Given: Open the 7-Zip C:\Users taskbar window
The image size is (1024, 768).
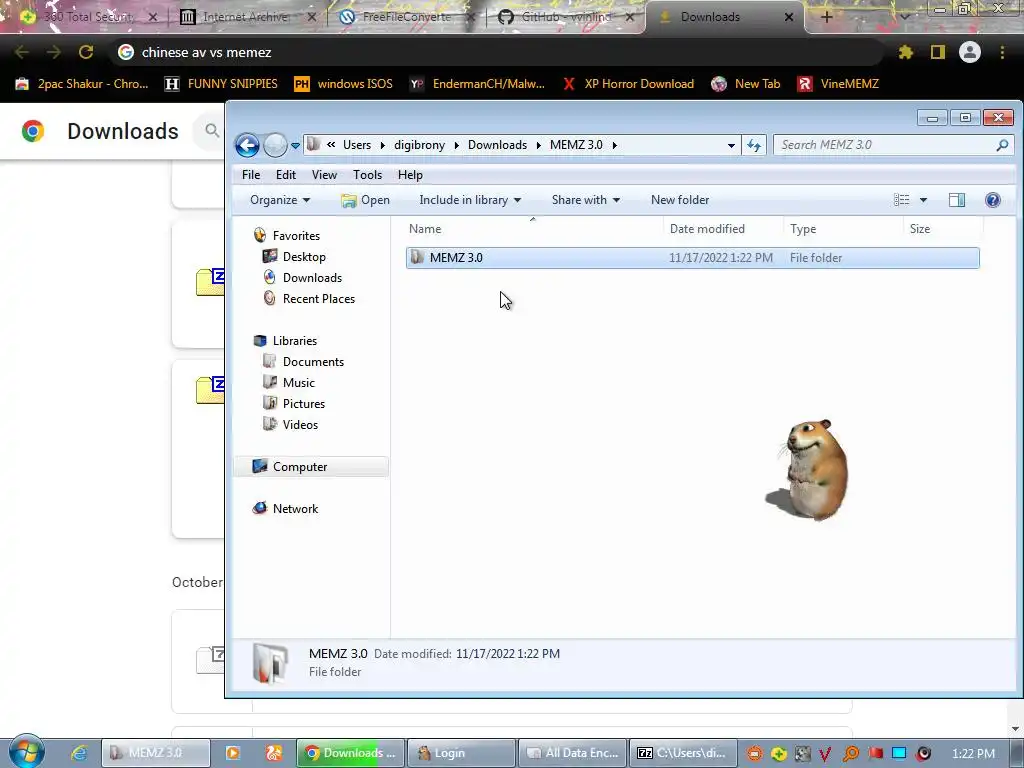Looking at the screenshot, I should click(684, 754).
